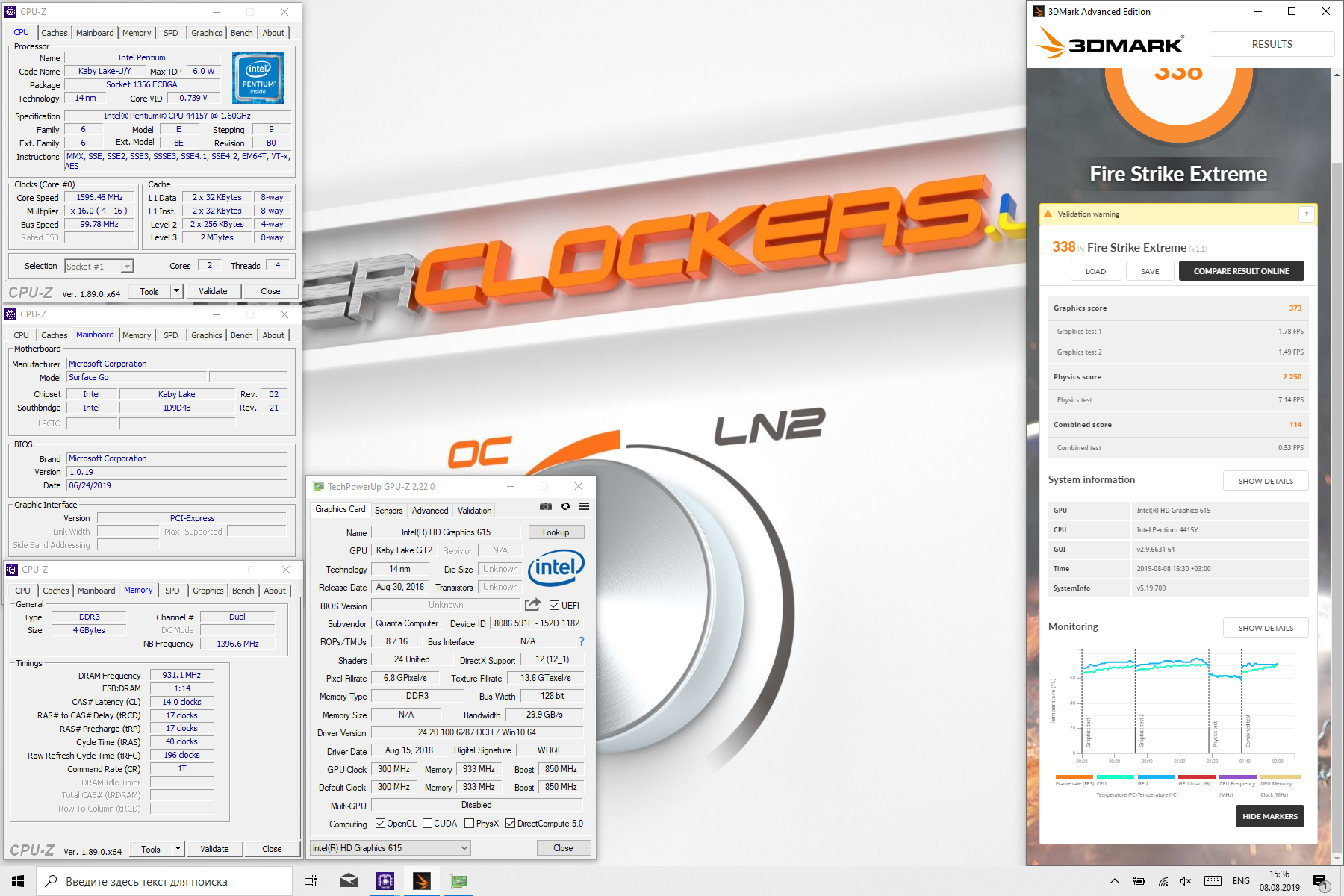Open the touch keyboard tray icon
Image resolution: width=1344 pixels, height=896 pixels.
click(x=1213, y=881)
